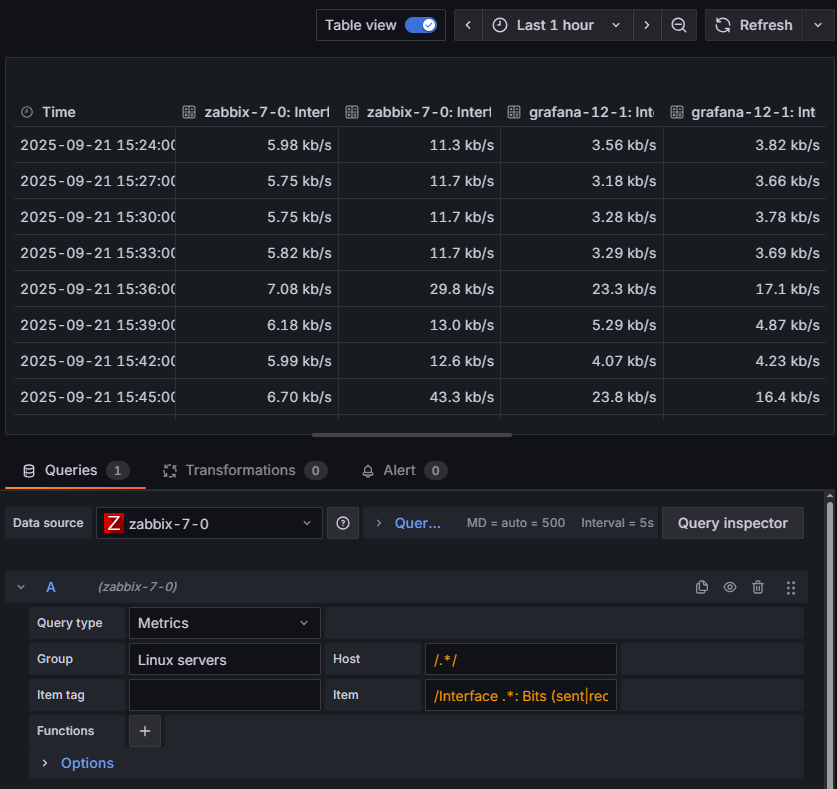Click the Query inspector button

pos(732,523)
